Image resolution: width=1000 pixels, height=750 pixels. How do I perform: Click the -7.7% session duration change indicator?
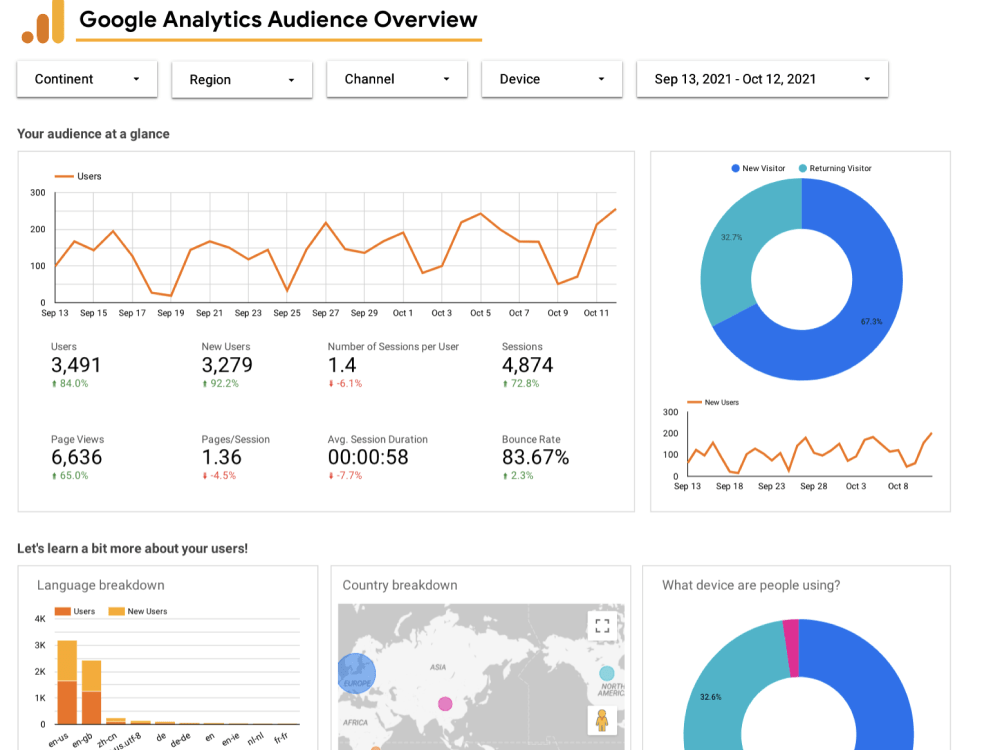pyautogui.click(x=345, y=476)
